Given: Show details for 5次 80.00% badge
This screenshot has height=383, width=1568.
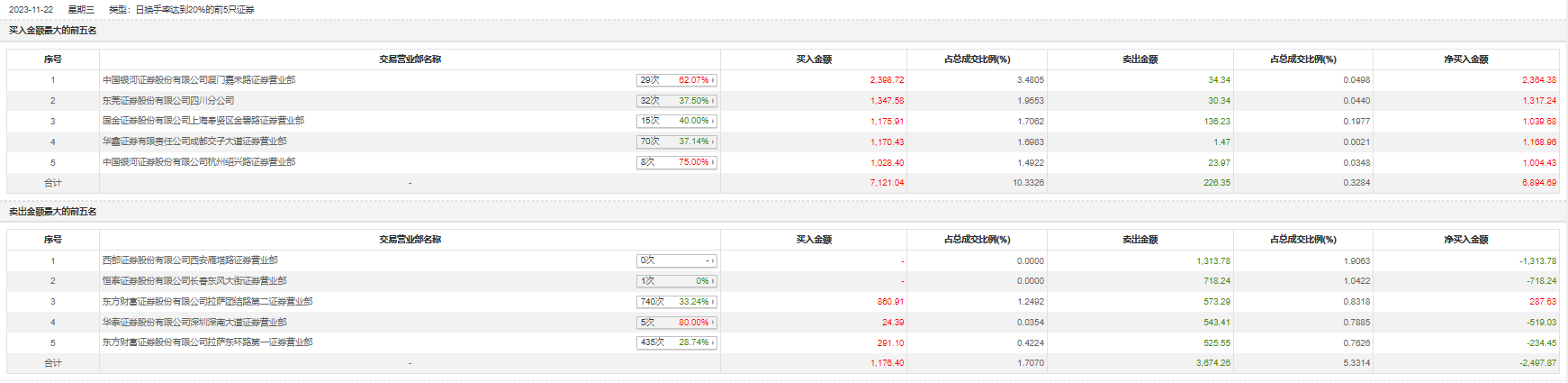Looking at the screenshot, I should click(x=676, y=323).
